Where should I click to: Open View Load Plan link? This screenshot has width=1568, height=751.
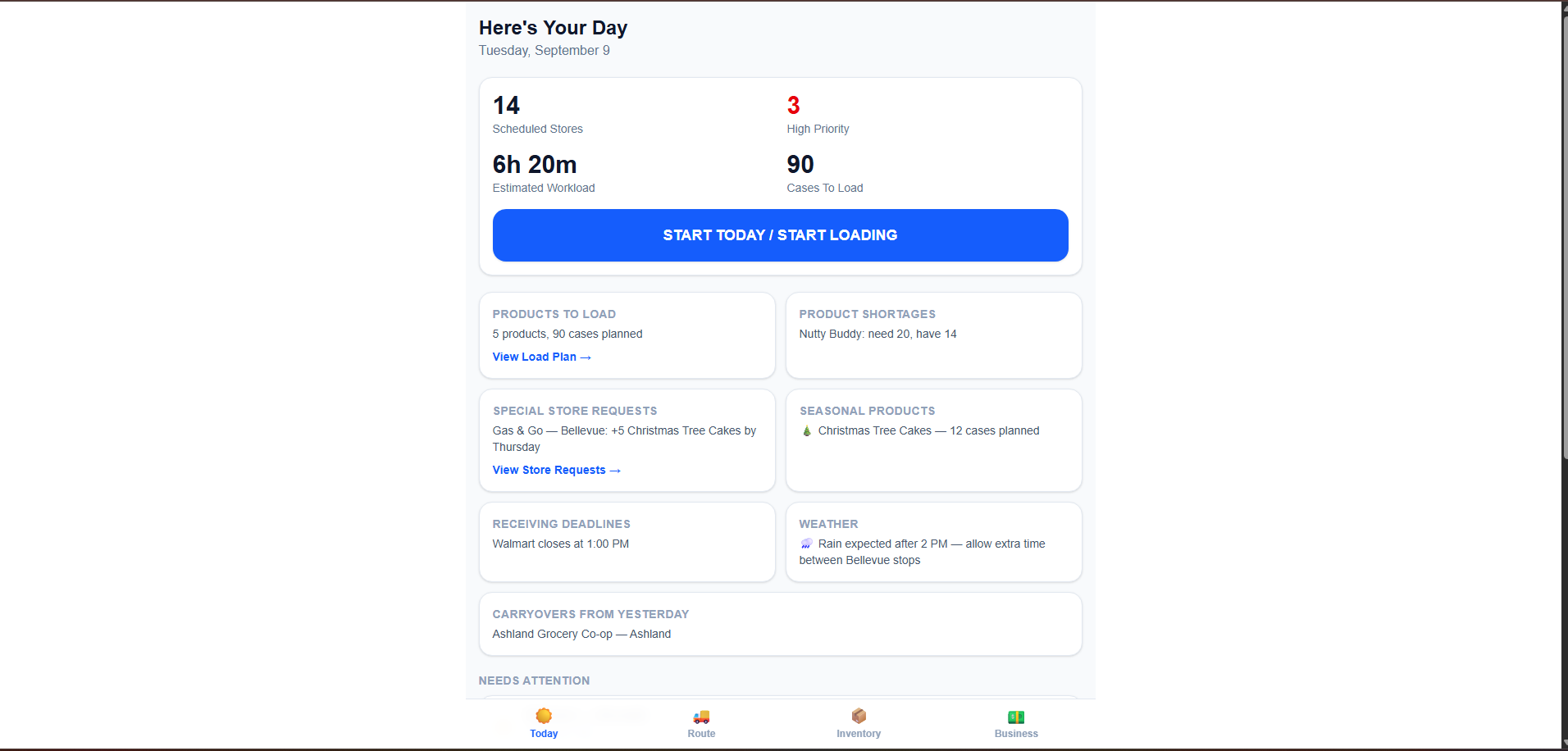point(541,357)
